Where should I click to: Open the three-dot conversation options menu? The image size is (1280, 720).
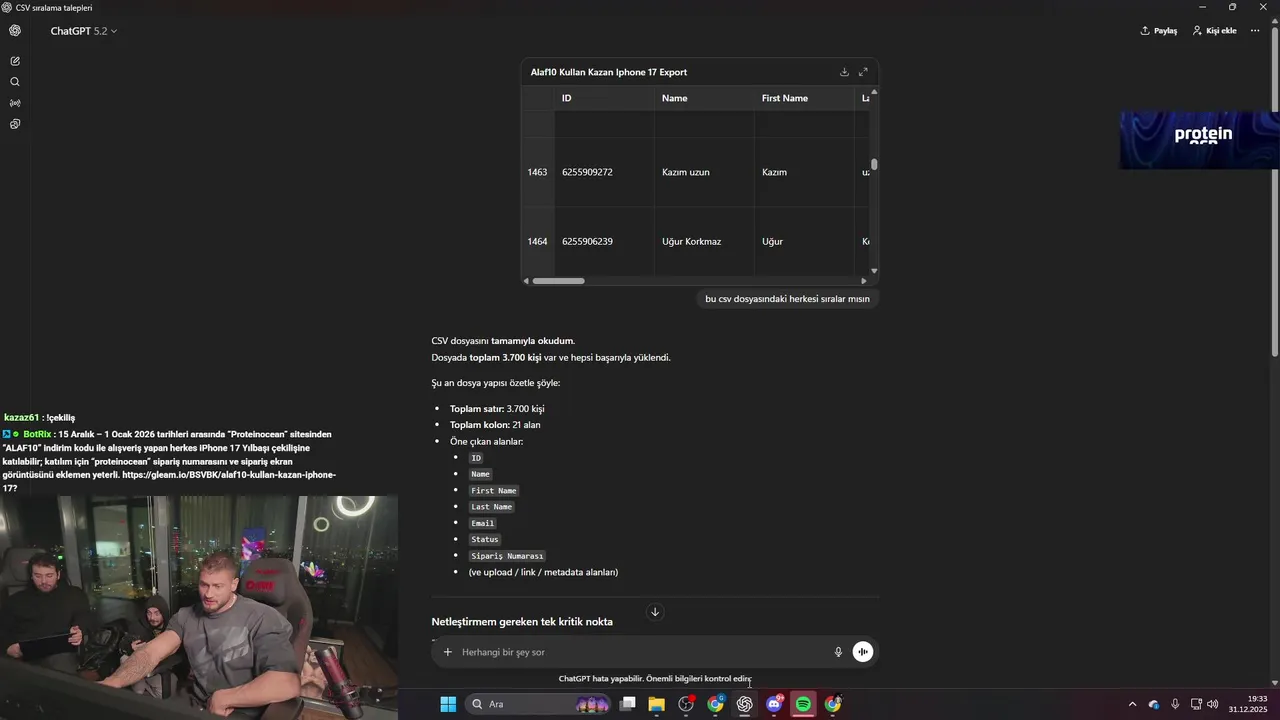pyautogui.click(x=1255, y=31)
